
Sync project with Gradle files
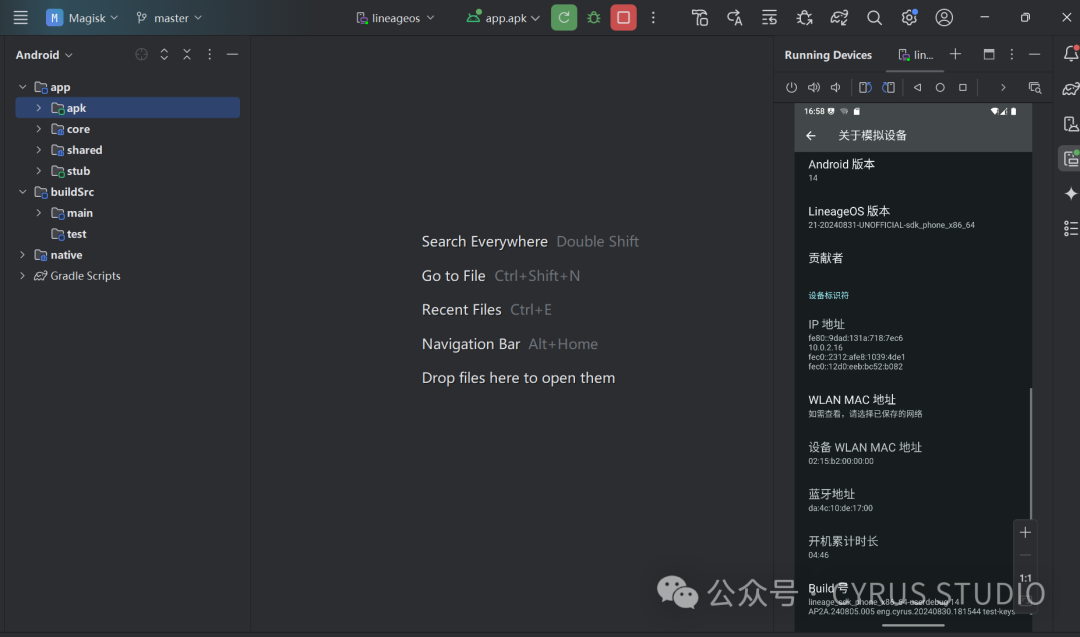click(839, 18)
